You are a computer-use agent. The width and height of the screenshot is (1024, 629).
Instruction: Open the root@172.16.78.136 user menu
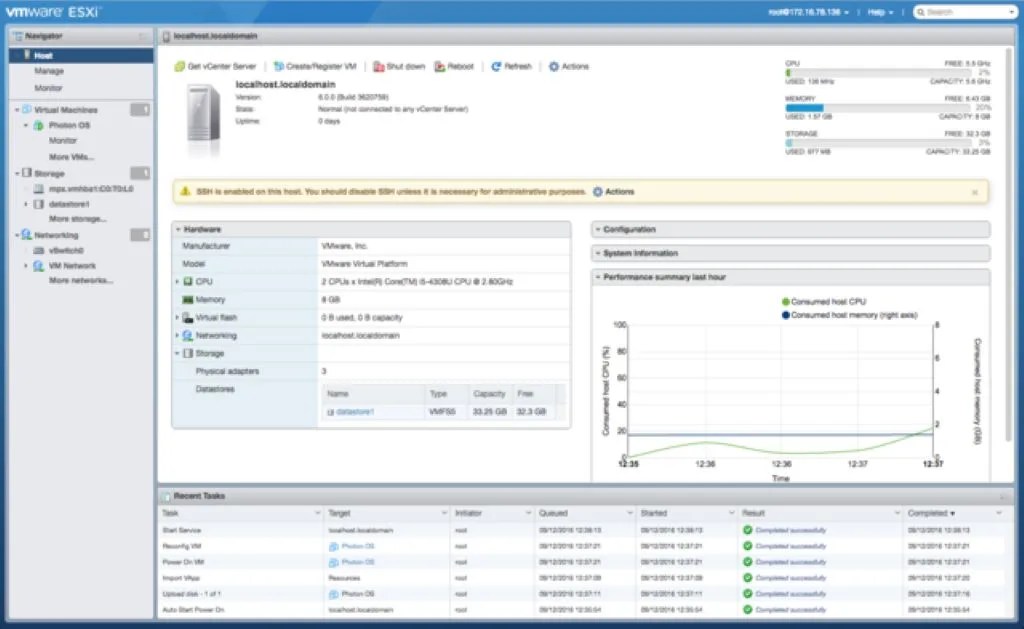click(807, 11)
